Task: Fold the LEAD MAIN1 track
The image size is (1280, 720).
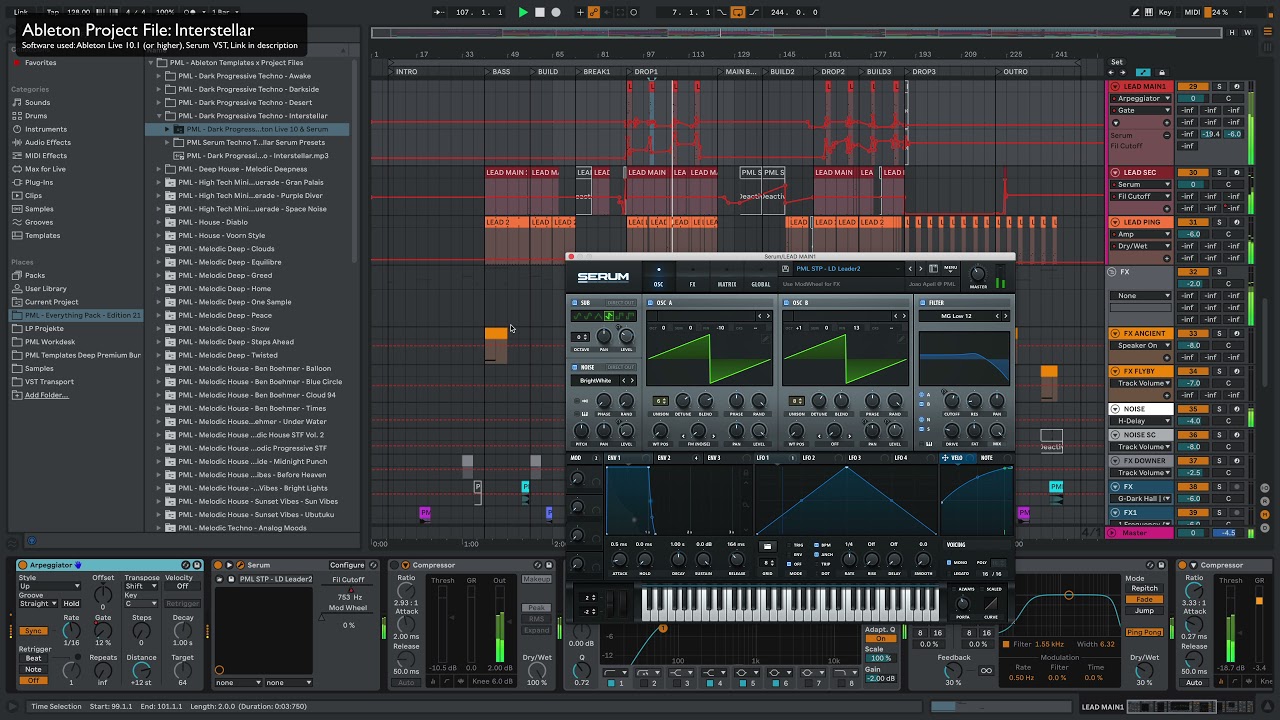Action: pos(1115,86)
